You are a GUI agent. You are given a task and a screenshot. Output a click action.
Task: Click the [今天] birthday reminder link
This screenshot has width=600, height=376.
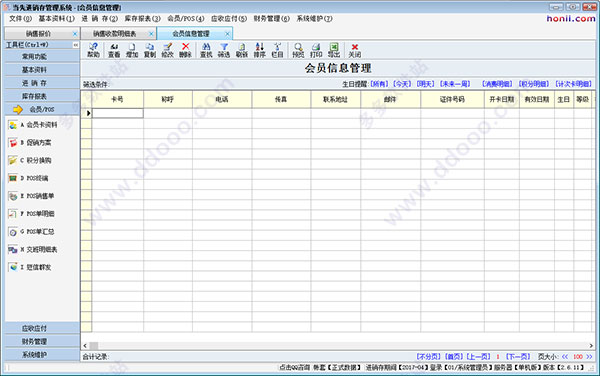[402, 84]
